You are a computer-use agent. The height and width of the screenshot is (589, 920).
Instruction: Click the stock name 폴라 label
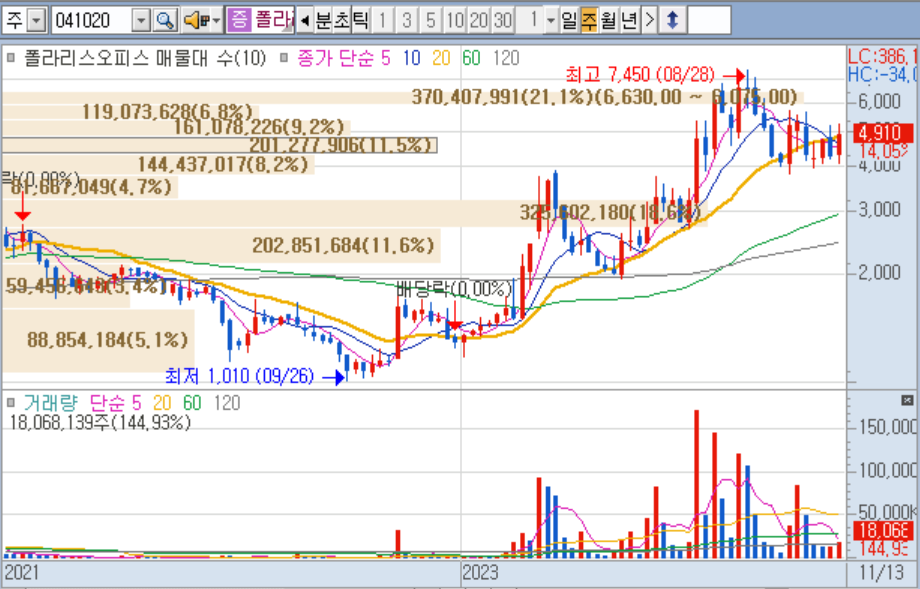tap(273, 21)
